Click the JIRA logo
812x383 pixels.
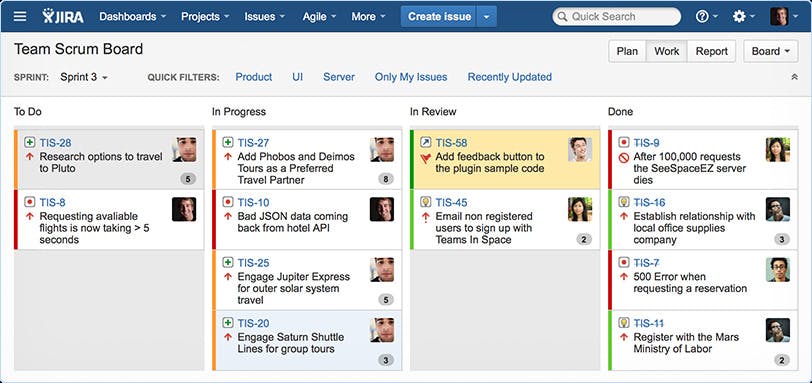coord(63,16)
